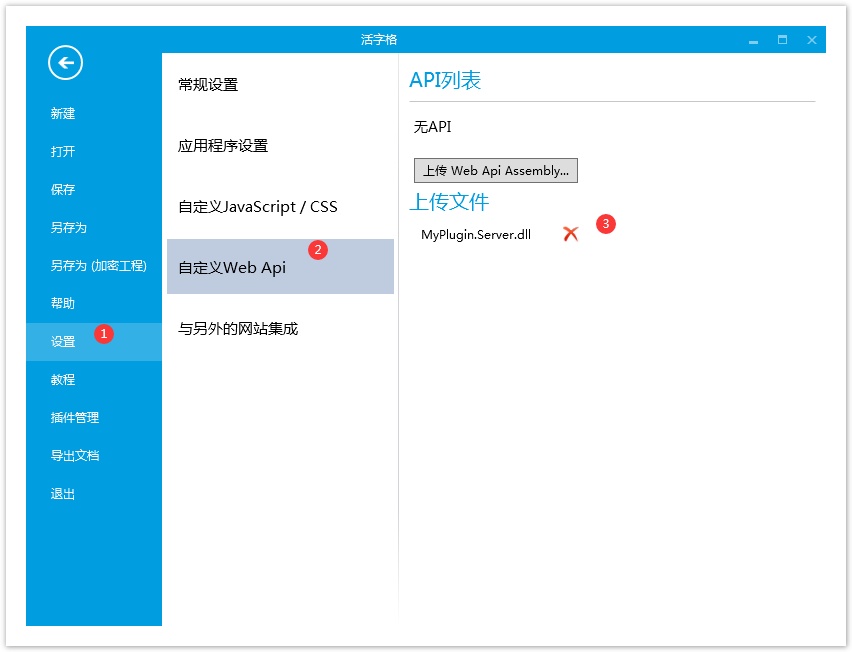Select the 自定义Web Api tab
Image resolution: width=852 pixels, height=652 pixels.
click(232, 268)
